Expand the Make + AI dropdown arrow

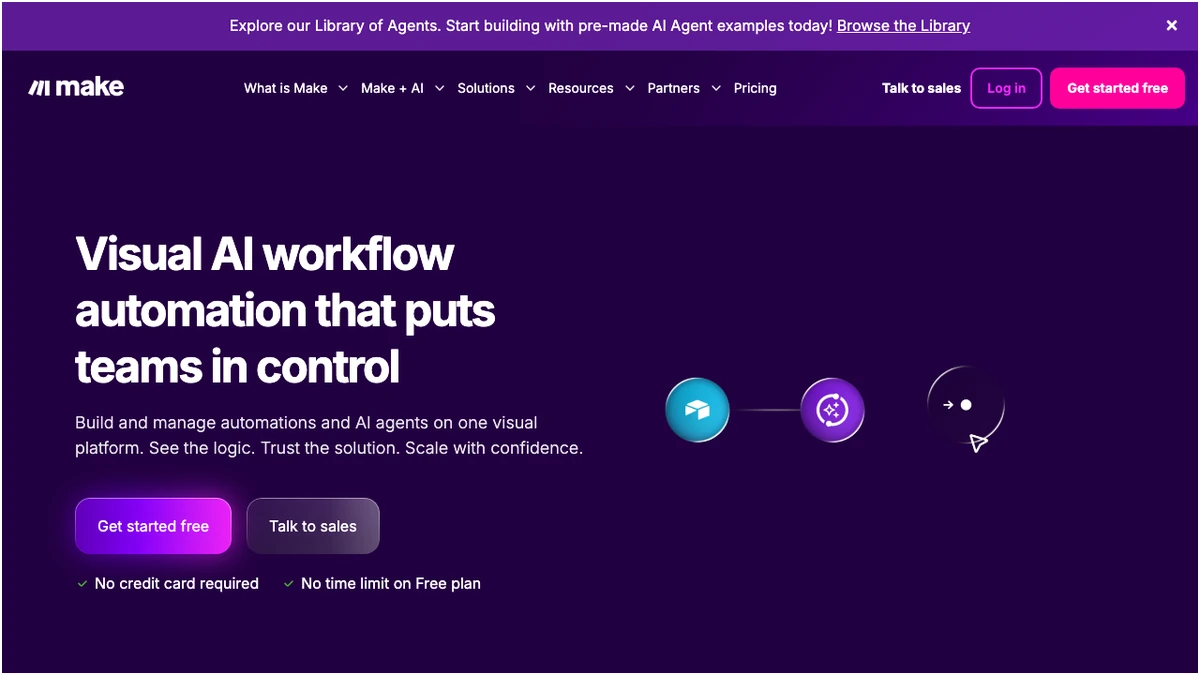pyautogui.click(x=439, y=88)
